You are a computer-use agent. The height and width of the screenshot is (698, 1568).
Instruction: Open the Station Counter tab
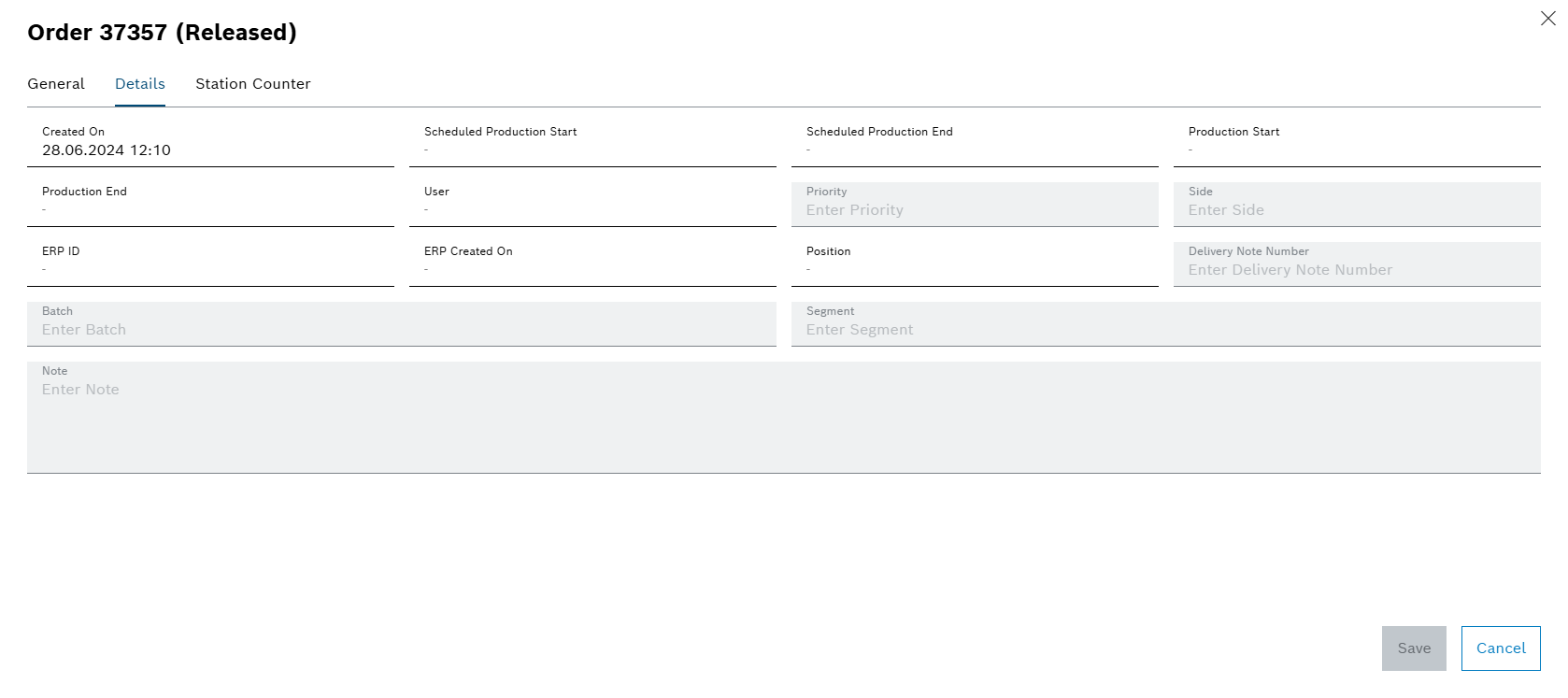(x=252, y=84)
